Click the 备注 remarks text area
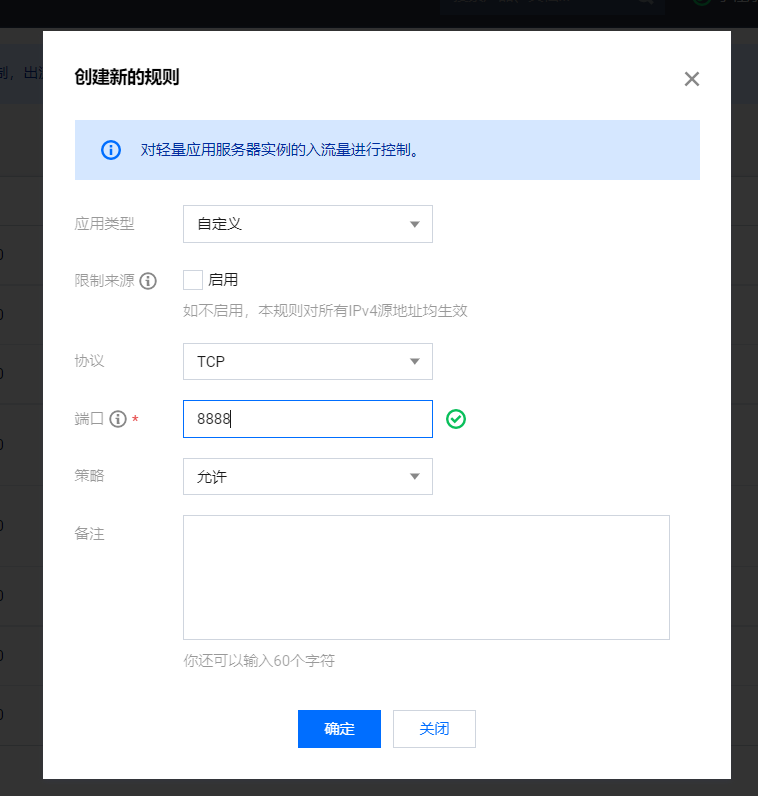Screen dimensions: 758x796 click(x=426, y=577)
